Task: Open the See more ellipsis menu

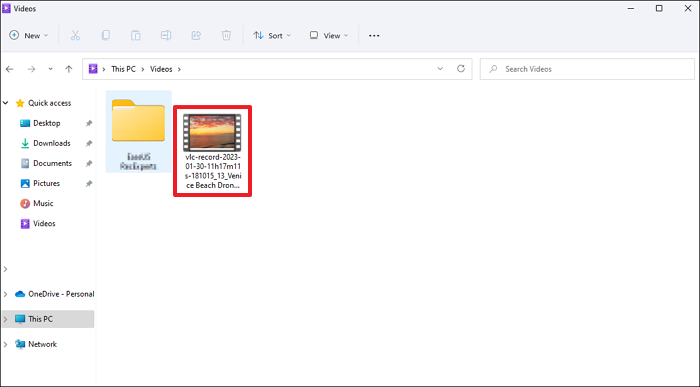Action: click(374, 35)
